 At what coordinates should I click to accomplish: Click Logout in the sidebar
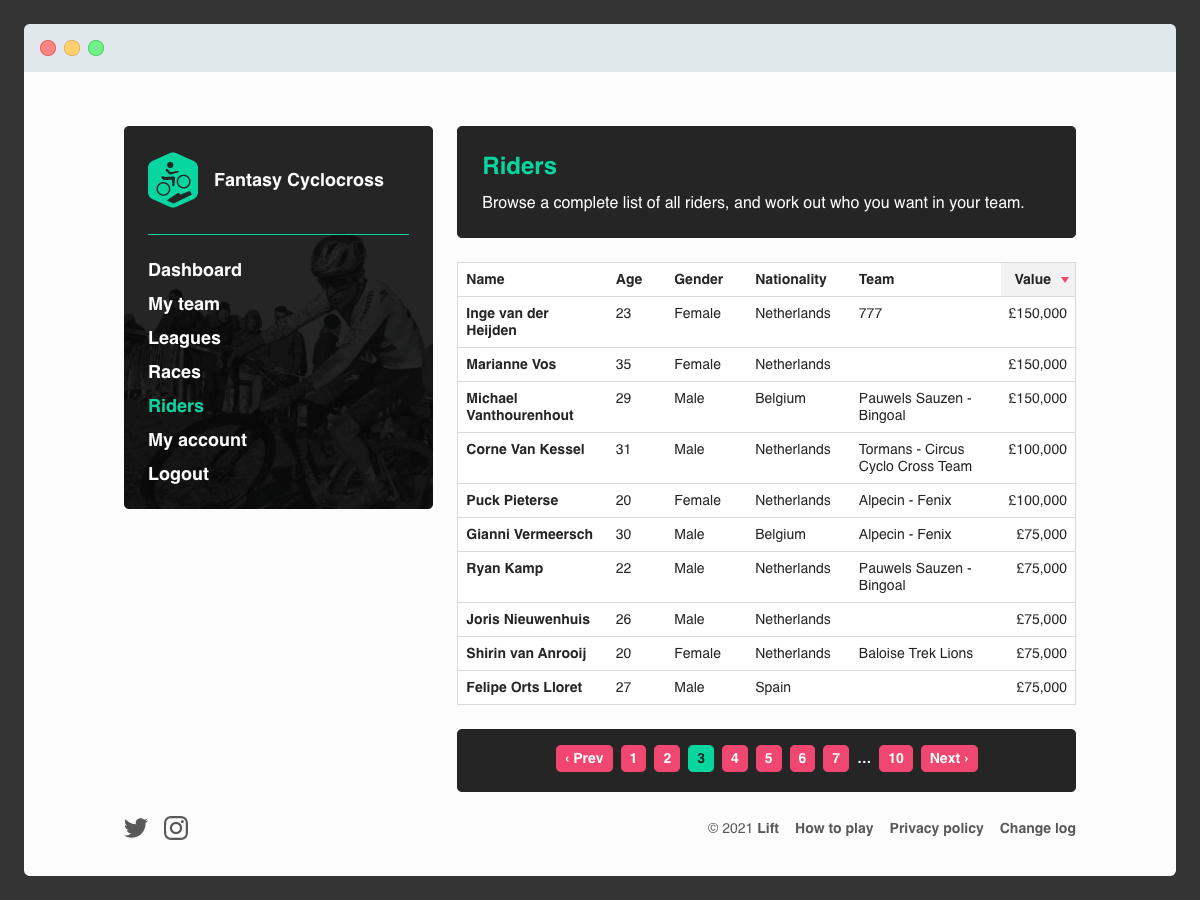[178, 474]
